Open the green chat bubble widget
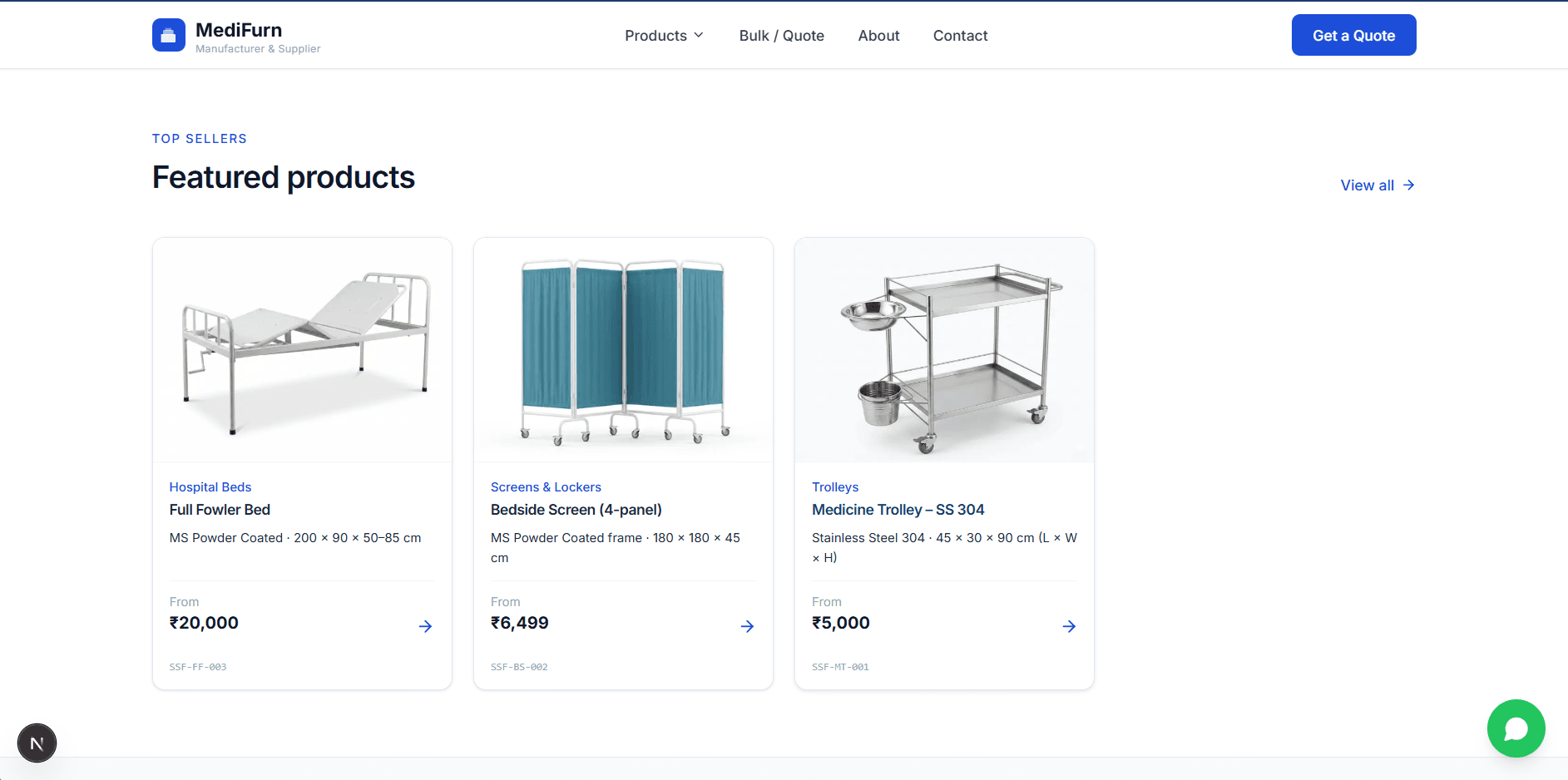This screenshot has height=780, width=1568. click(1516, 728)
